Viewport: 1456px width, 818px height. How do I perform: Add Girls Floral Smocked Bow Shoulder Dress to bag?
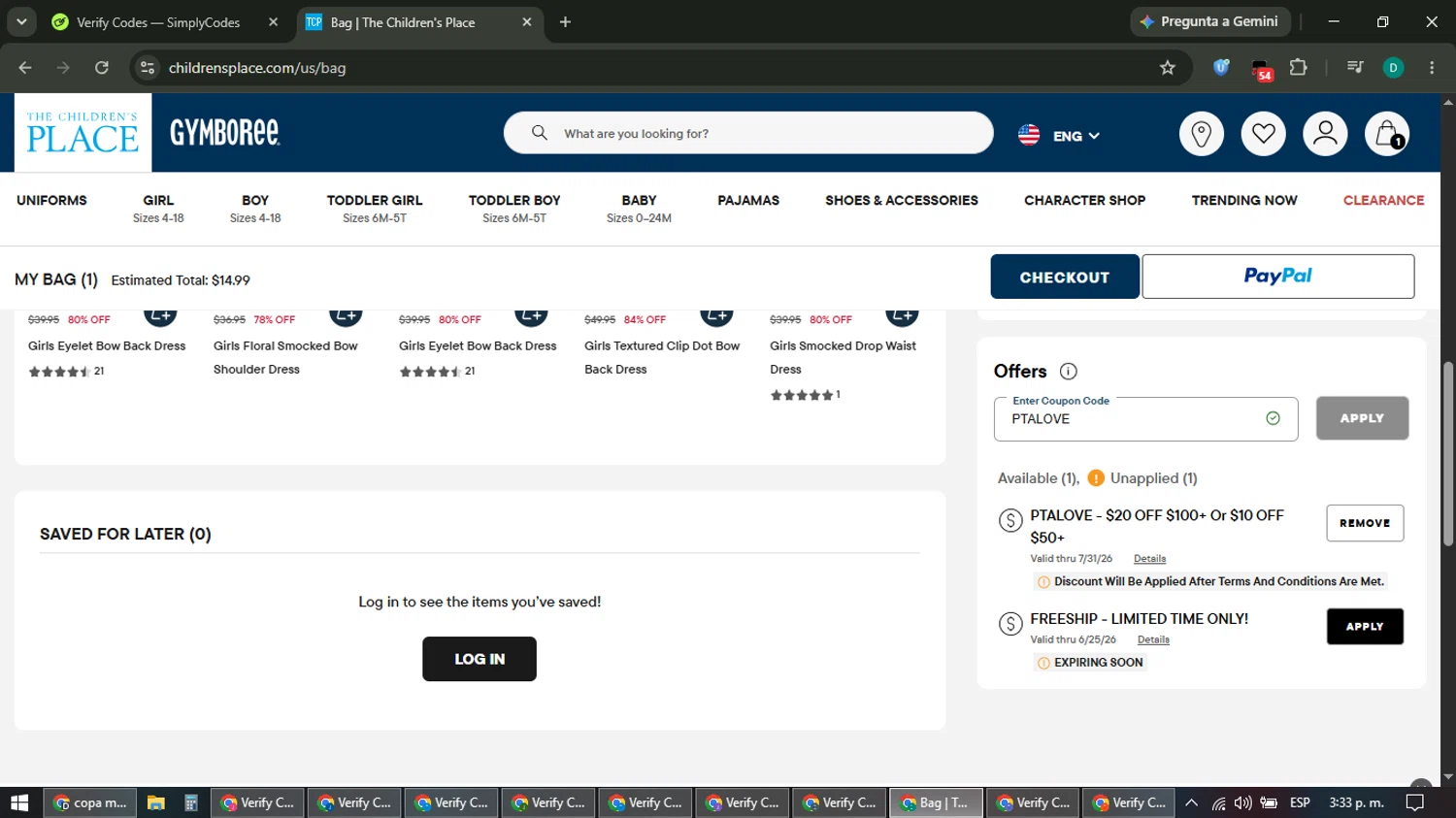[x=346, y=315]
